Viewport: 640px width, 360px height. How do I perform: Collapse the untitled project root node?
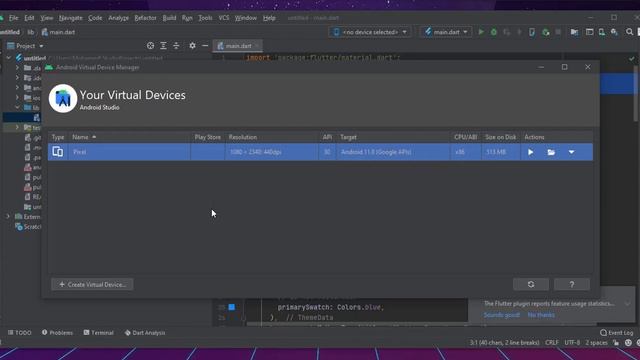click(x=9, y=58)
